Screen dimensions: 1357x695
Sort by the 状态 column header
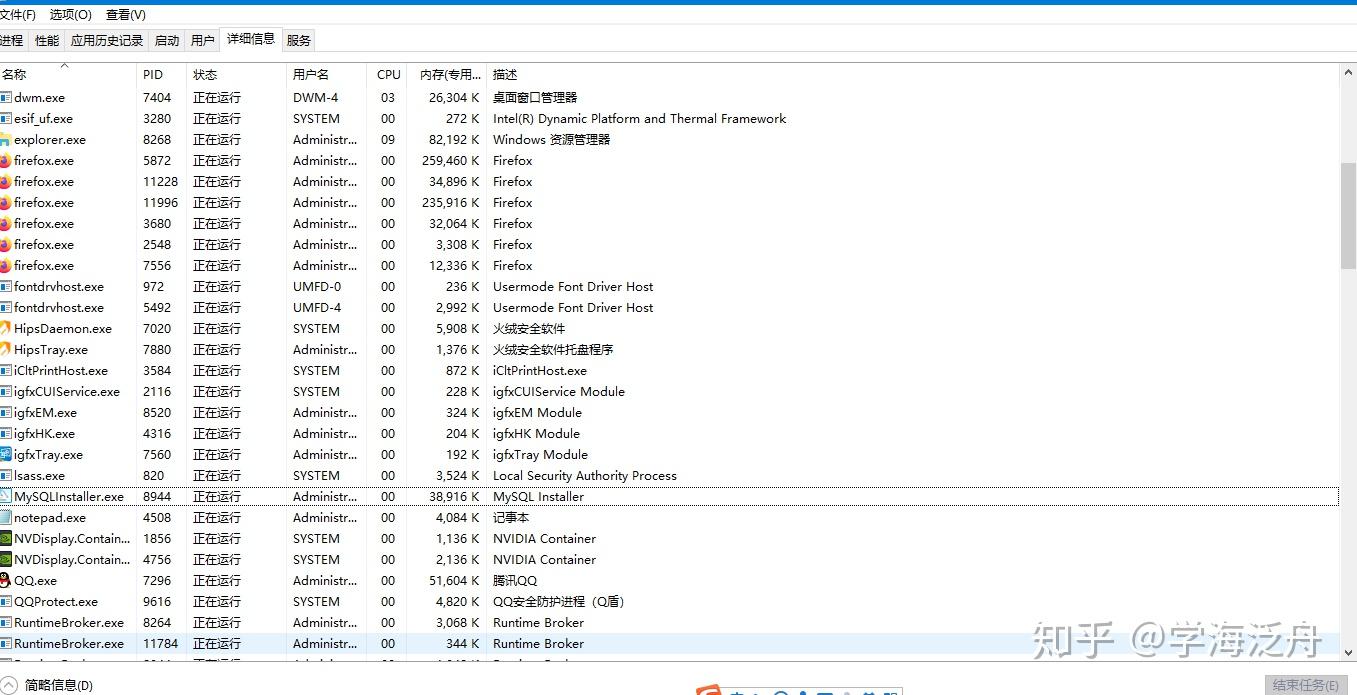pos(236,74)
